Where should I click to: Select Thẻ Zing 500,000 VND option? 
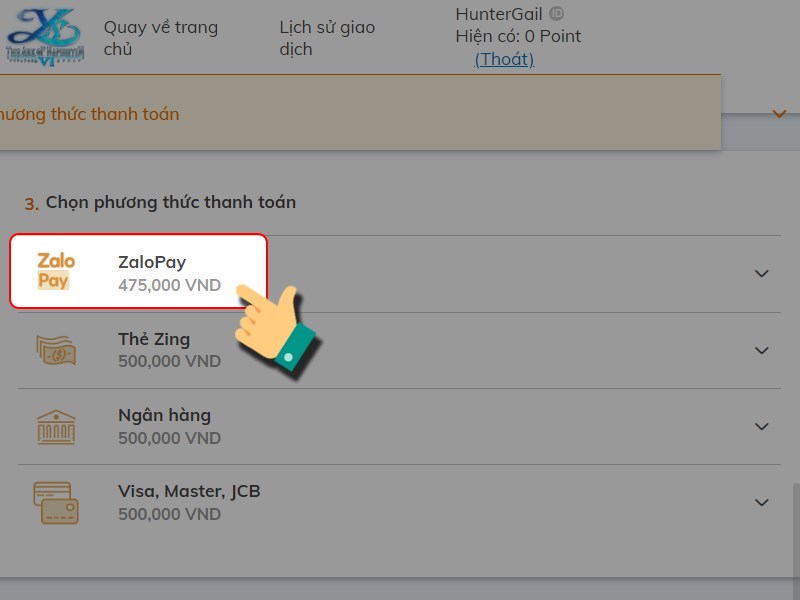point(169,350)
